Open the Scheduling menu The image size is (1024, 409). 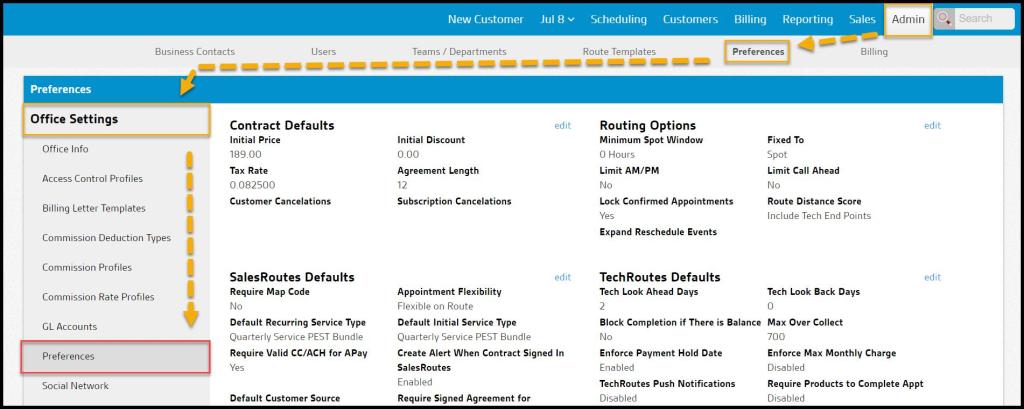[x=618, y=19]
